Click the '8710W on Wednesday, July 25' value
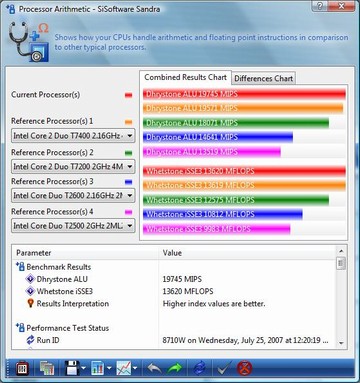Image resolution: width=360 pixels, height=383 pixels. (246, 340)
